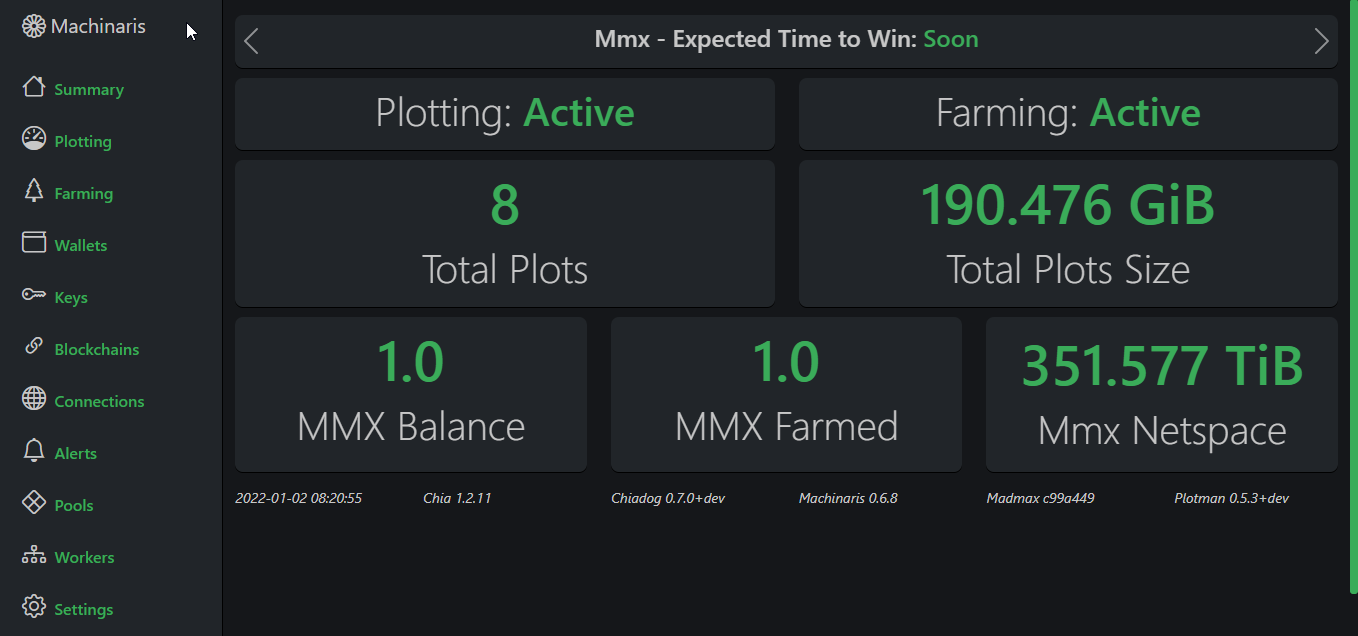Select the Keys key icon
1358x636 pixels.
click(33, 296)
